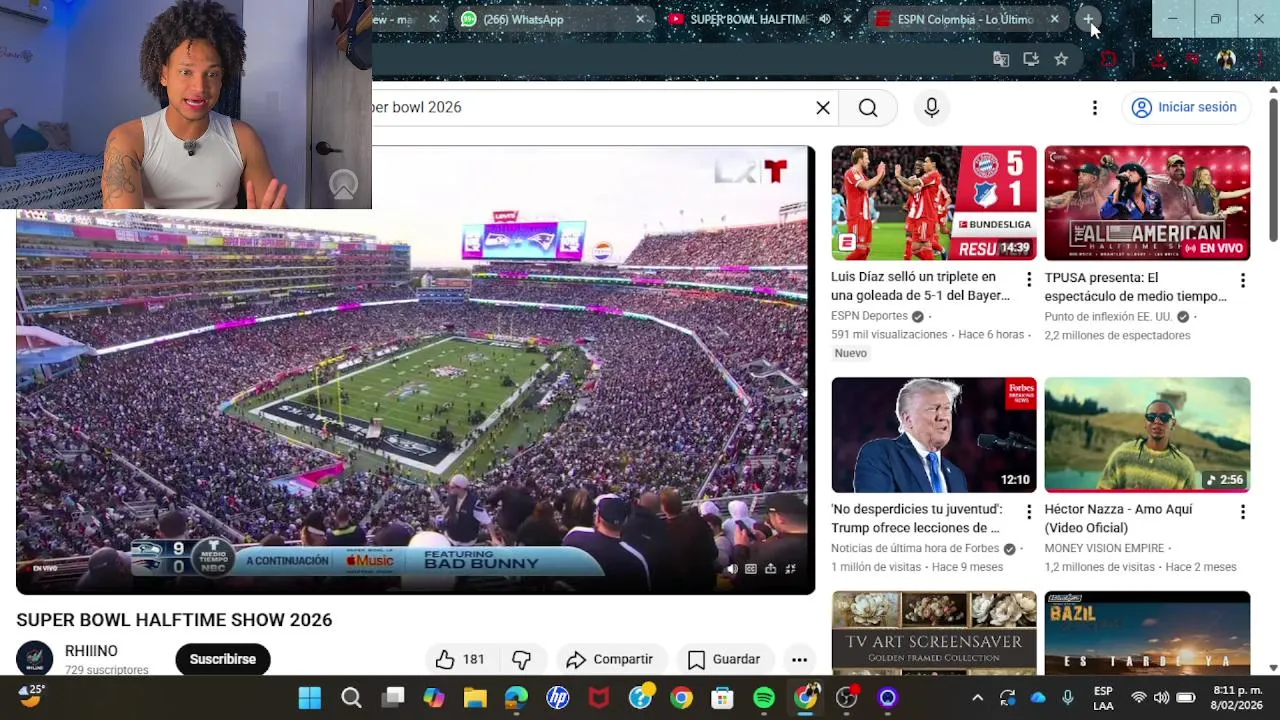Click the Iniciar sesión button
This screenshot has height=720, width=1280.
tap(1185, 107)
